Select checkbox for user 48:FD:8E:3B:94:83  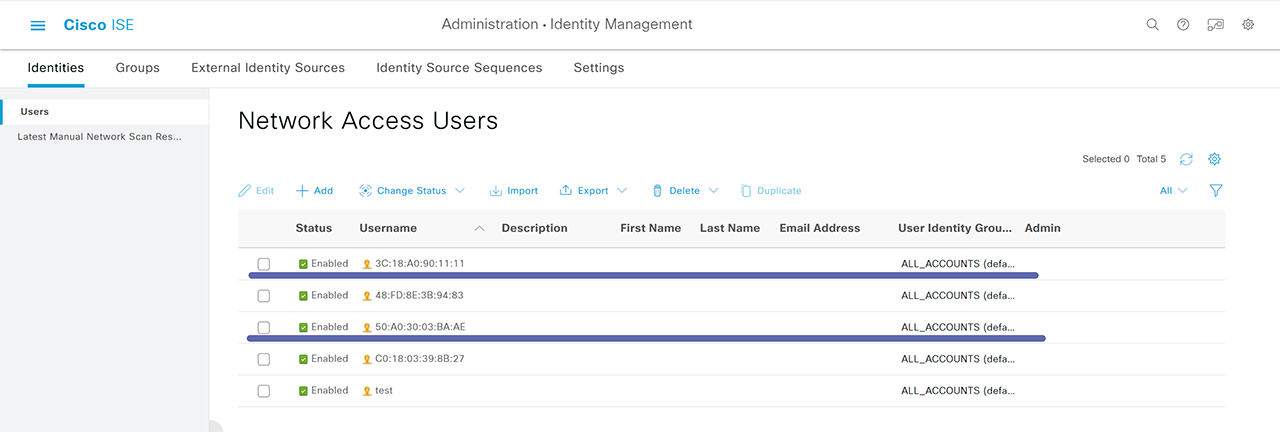point(264,296)
